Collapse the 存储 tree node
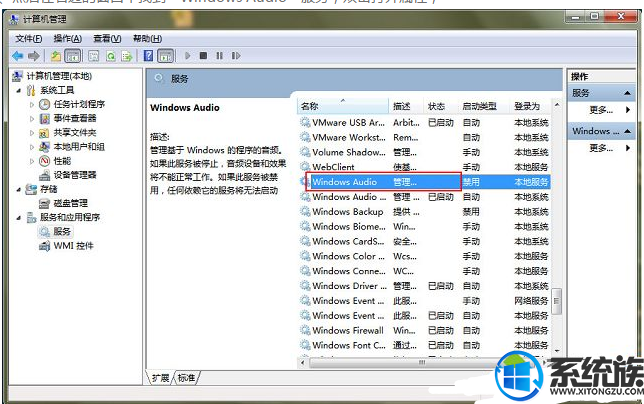644x404 pixels. [x=18, y=190]
